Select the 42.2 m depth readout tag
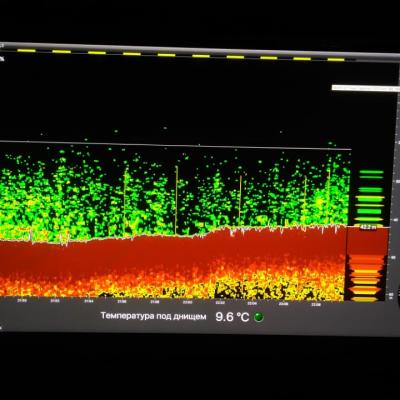 368,227
